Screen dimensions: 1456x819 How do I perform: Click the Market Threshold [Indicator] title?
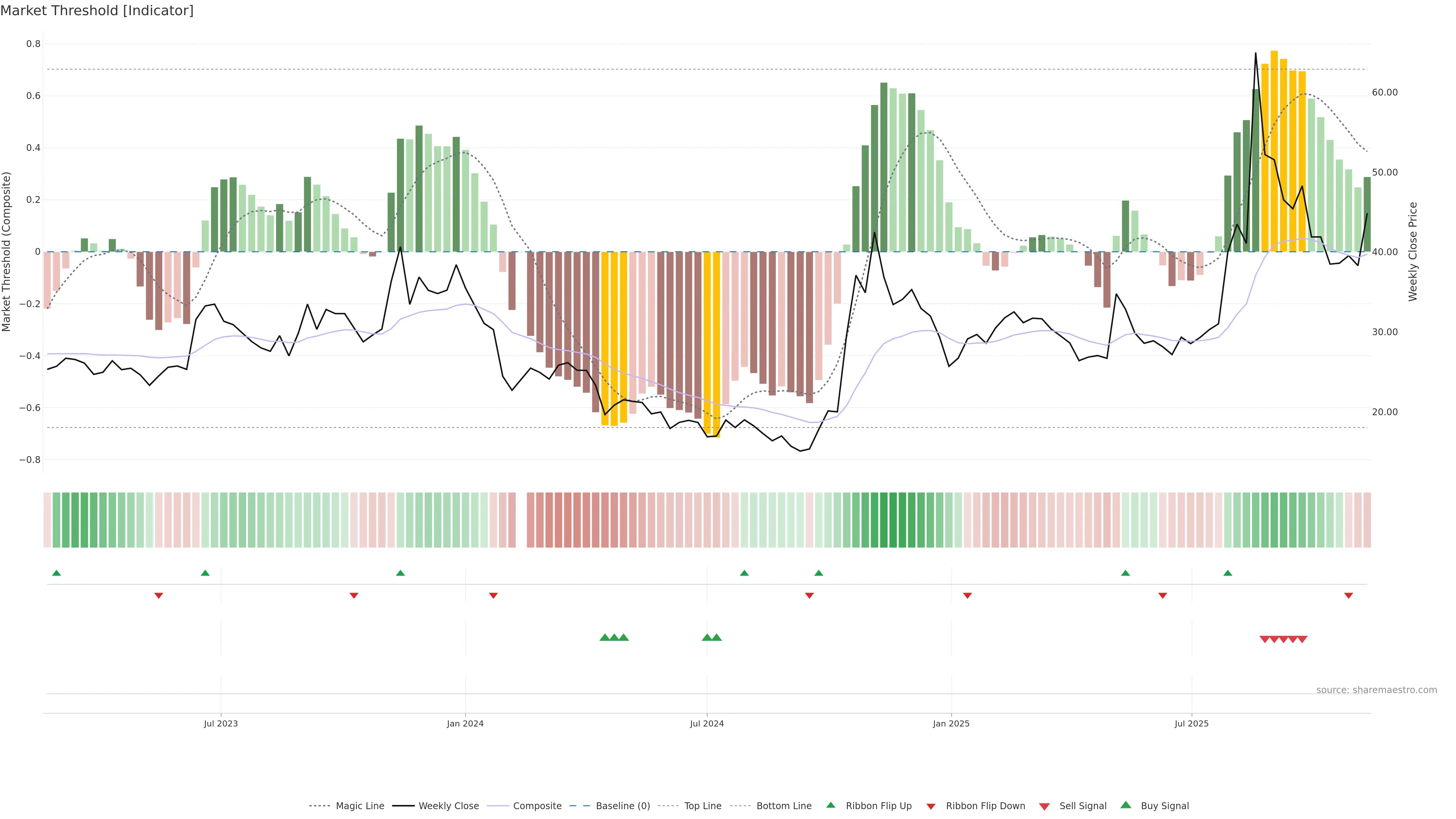(x=97, y=11)
